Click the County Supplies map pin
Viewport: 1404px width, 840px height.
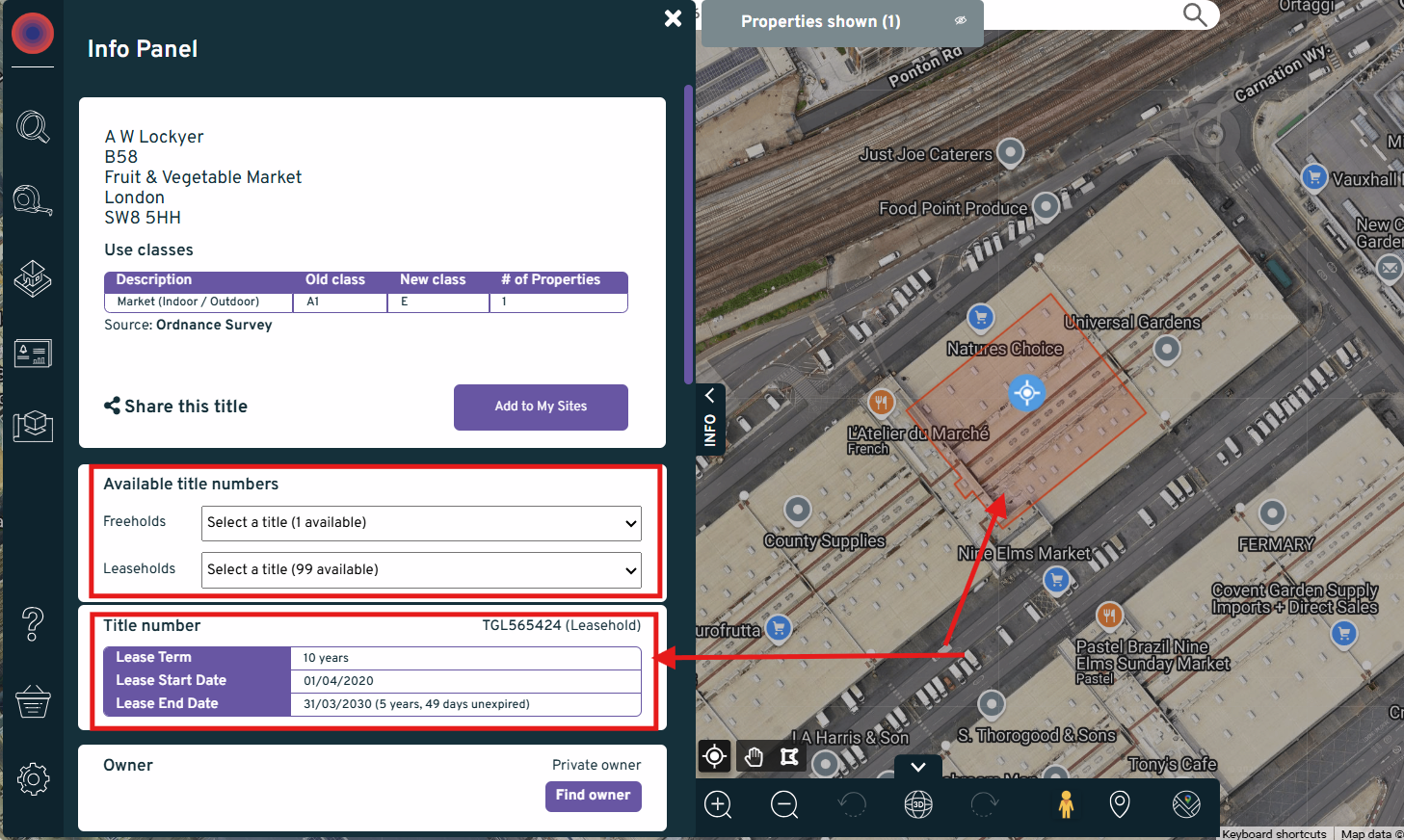(x=798, y=509)
